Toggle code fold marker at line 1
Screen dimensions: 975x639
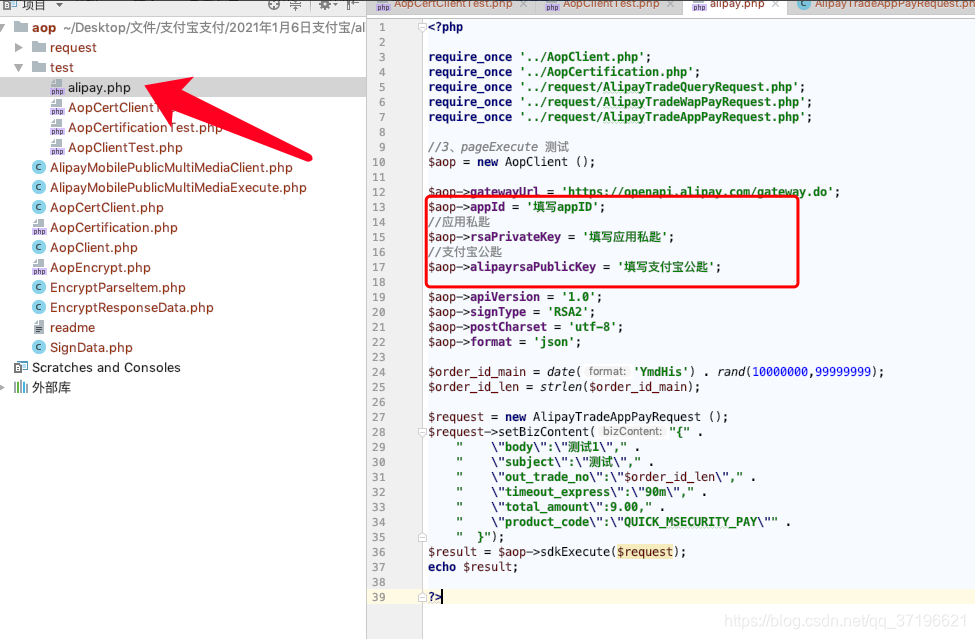pos(422,27)
